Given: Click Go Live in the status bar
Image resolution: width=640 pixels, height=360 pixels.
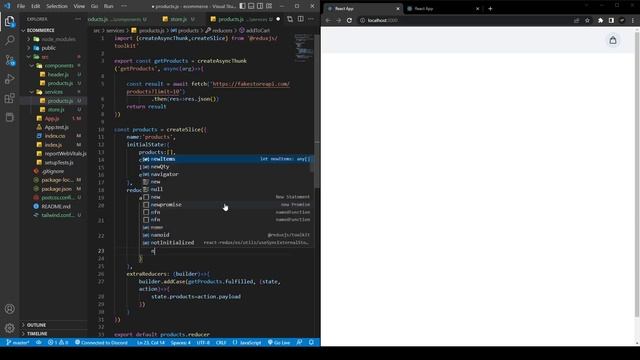Looking at the screenshot, I should (279, 342).
